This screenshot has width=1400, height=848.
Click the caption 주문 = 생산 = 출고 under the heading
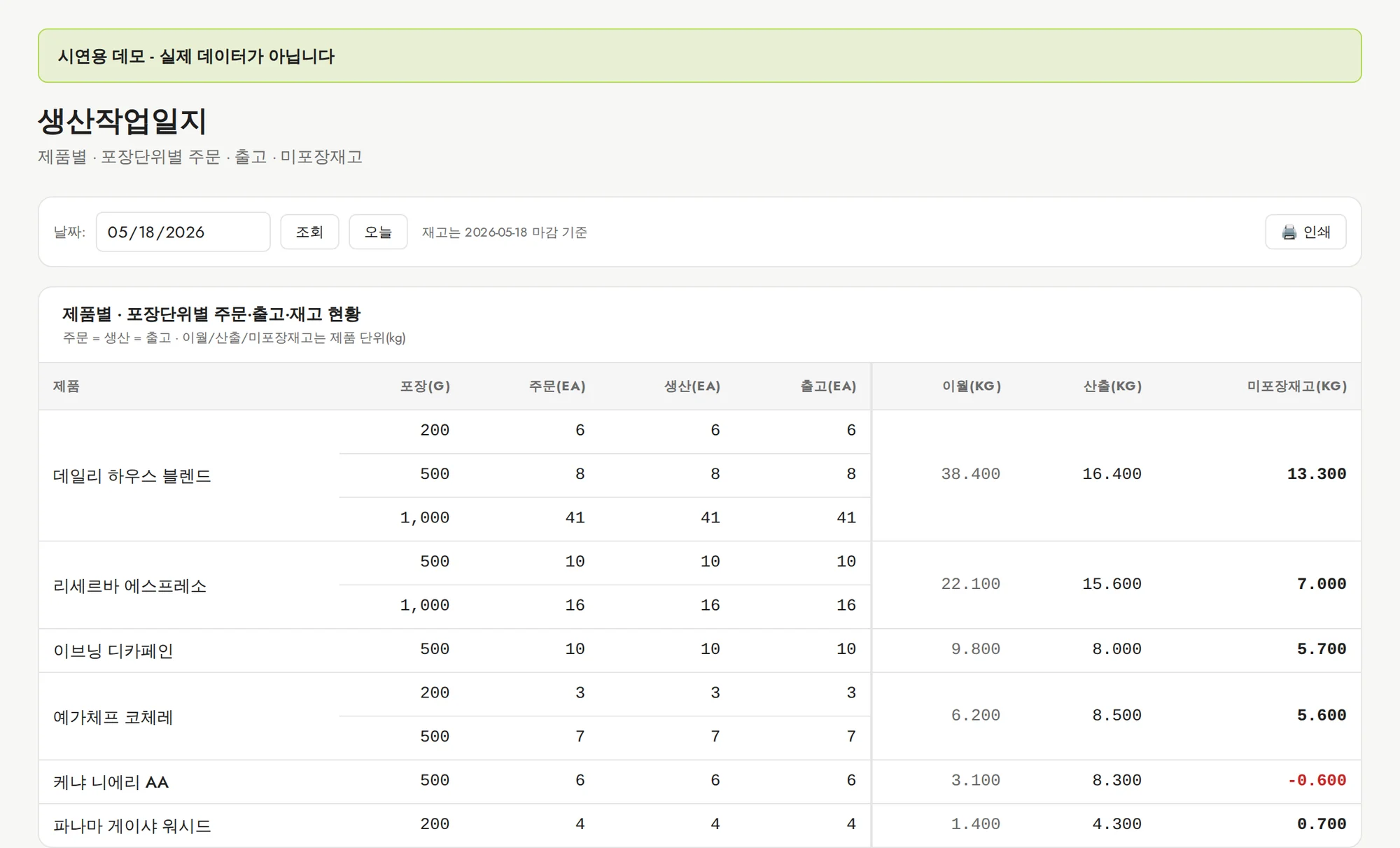tap(117, 338)
